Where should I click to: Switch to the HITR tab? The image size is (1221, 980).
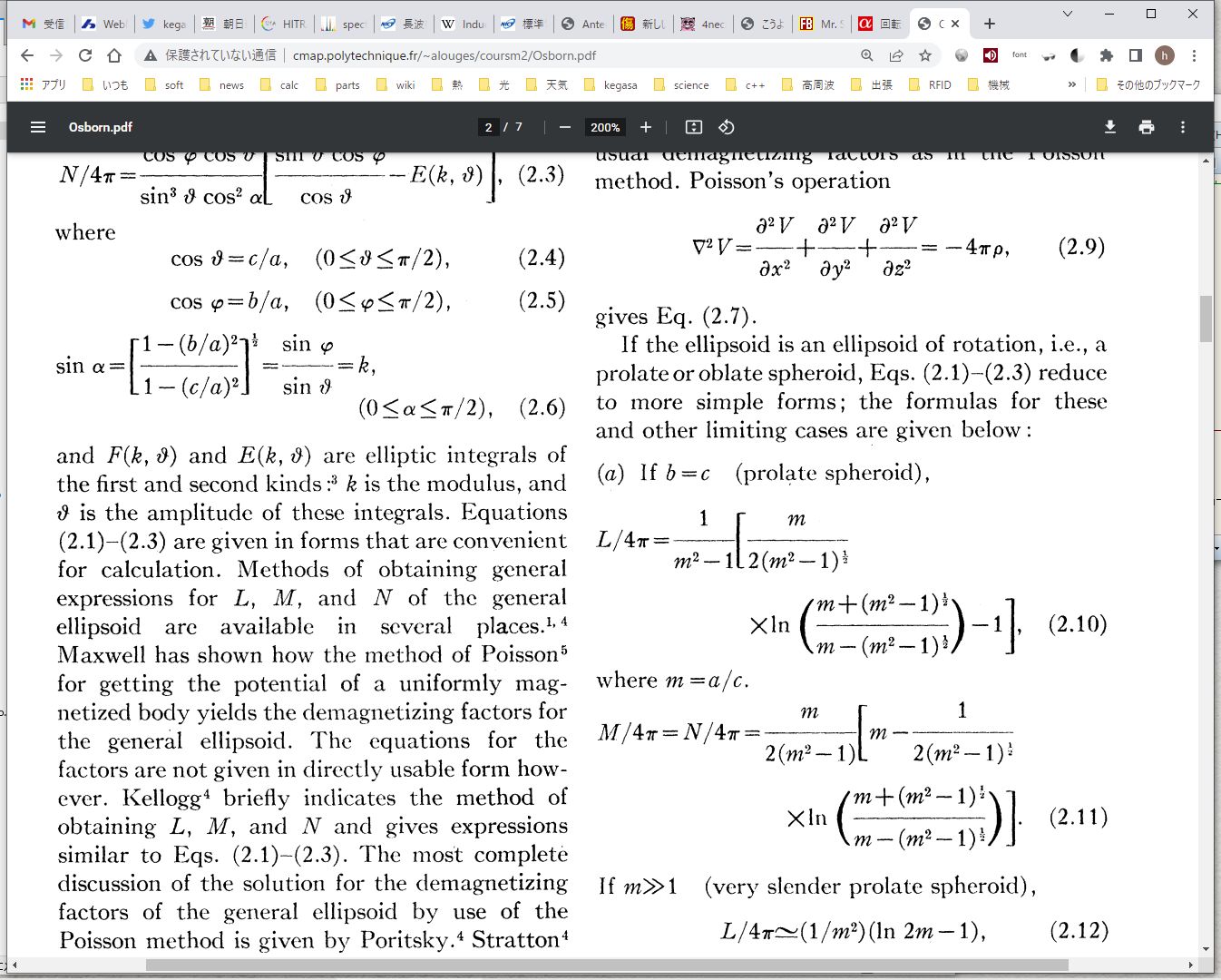point(282,24)
